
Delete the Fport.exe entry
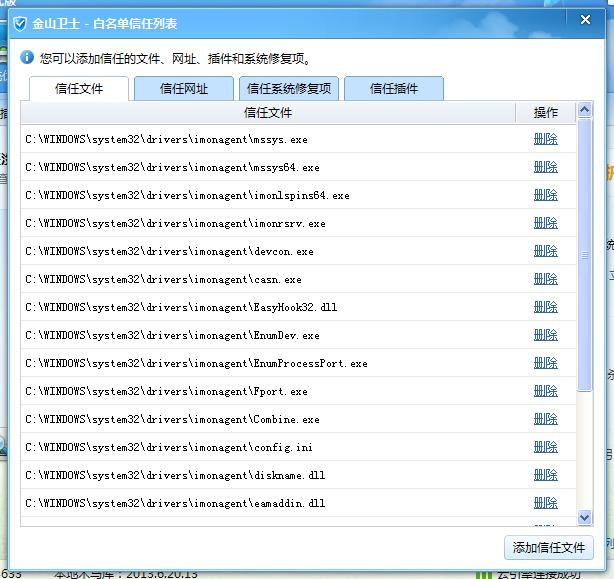[545, 391]
